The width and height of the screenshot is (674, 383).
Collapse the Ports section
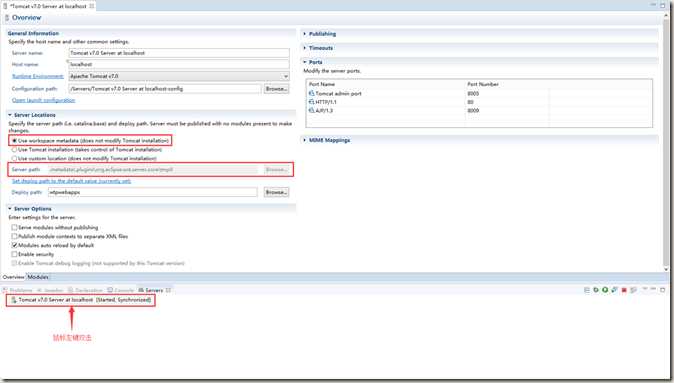[x=305, y=62]
